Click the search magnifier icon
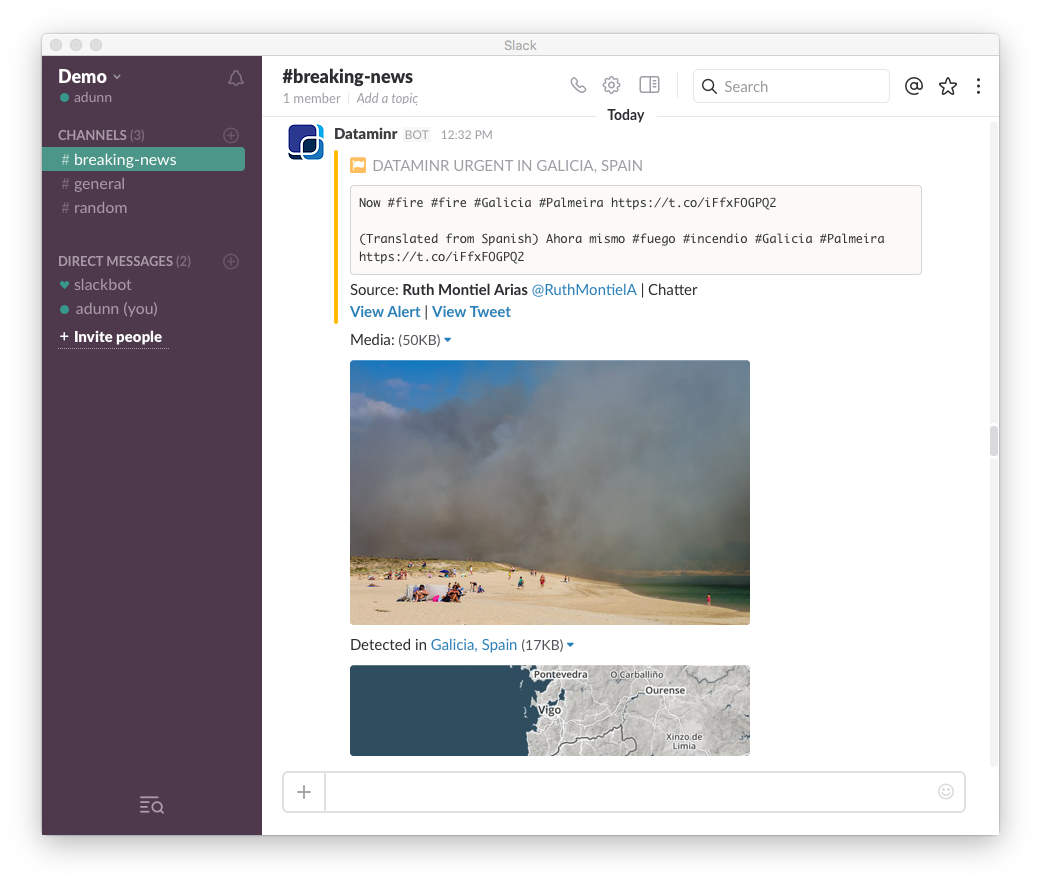 [709, 87]
